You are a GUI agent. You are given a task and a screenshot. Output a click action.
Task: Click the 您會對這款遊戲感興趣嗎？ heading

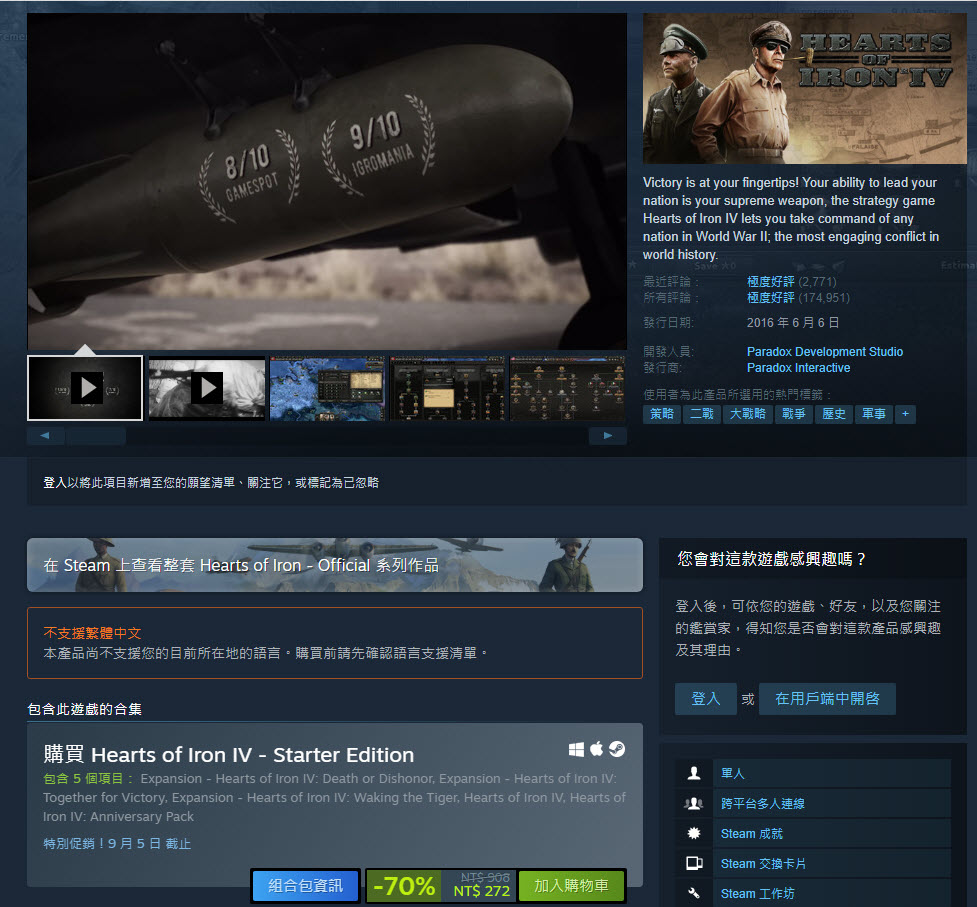(x=771, y=559)
